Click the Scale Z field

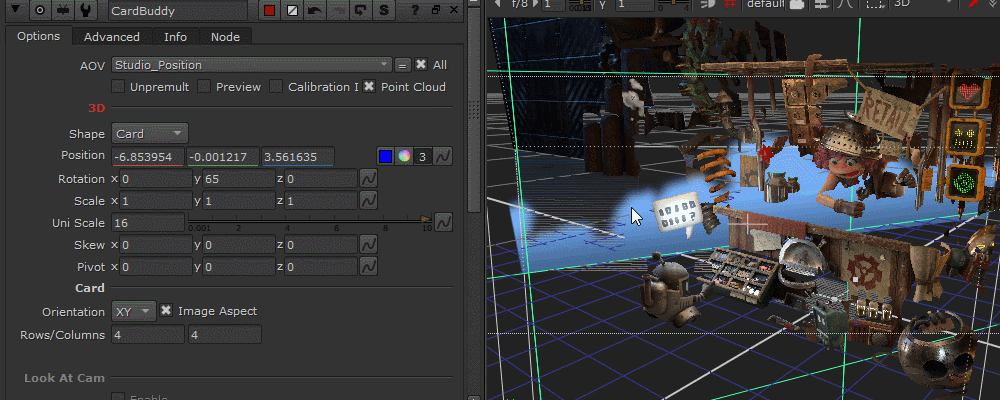pyautogui.click(x=321, y=201)
